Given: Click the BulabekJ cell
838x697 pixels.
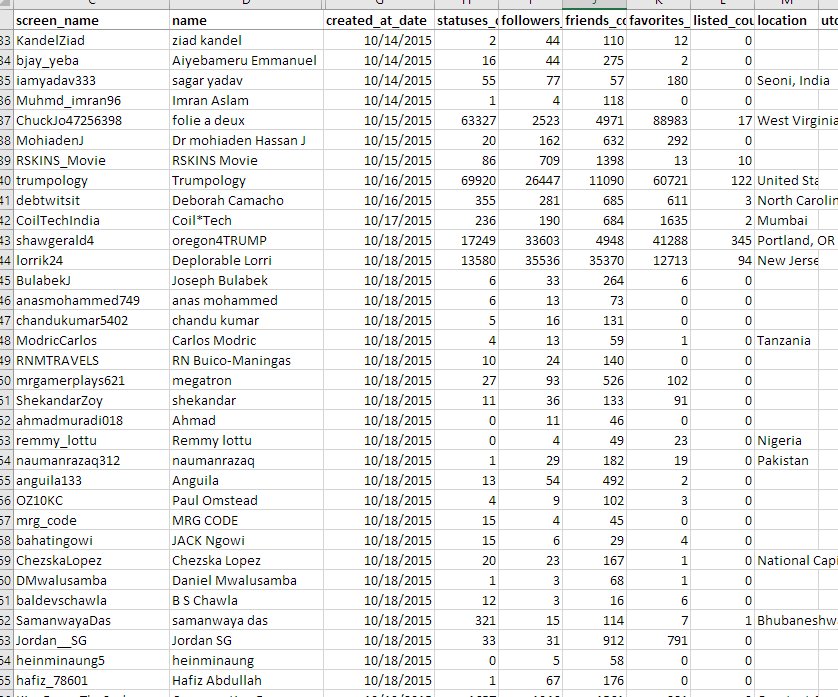Looking at the screenshot, I should (x=91, y=281).
